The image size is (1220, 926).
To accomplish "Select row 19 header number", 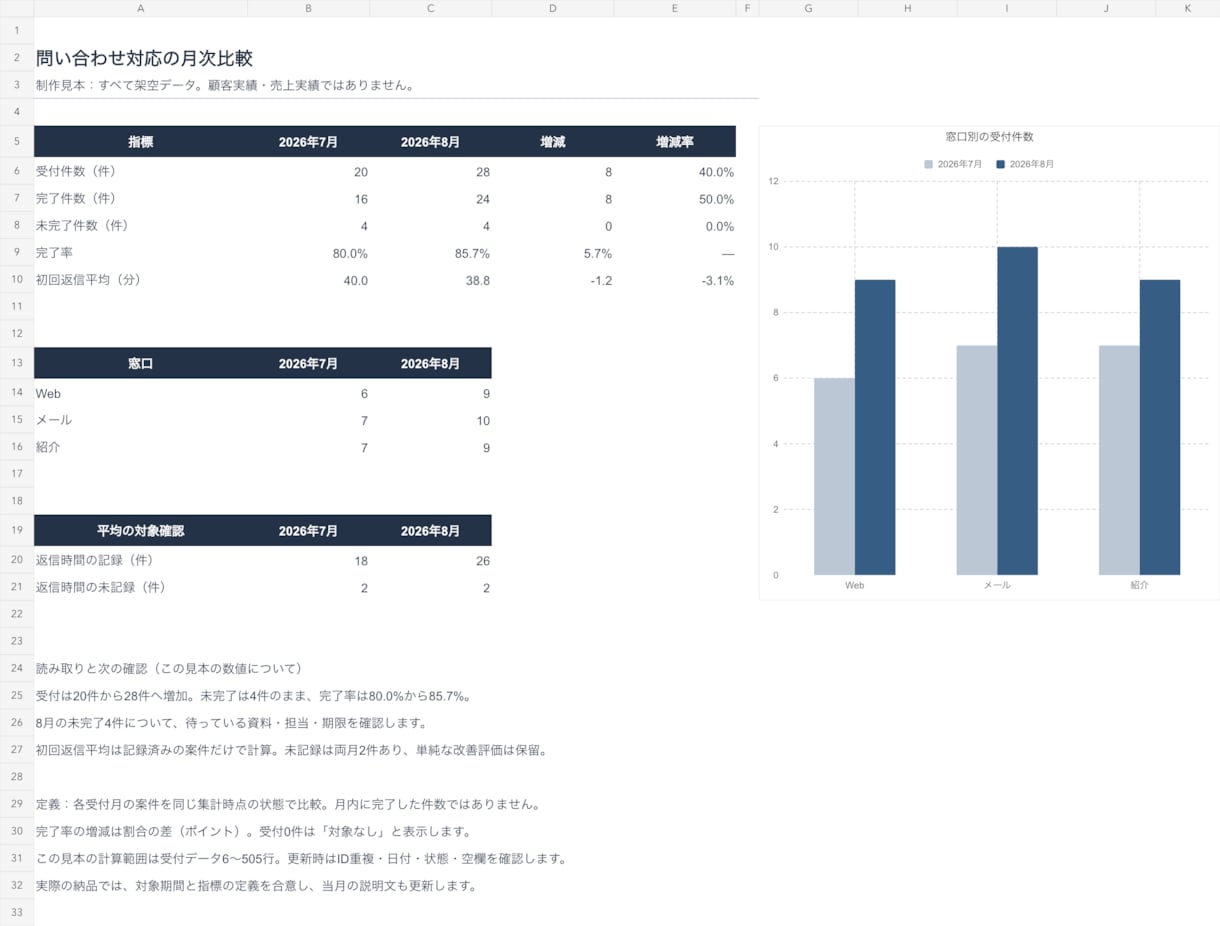I will (17, 530).
